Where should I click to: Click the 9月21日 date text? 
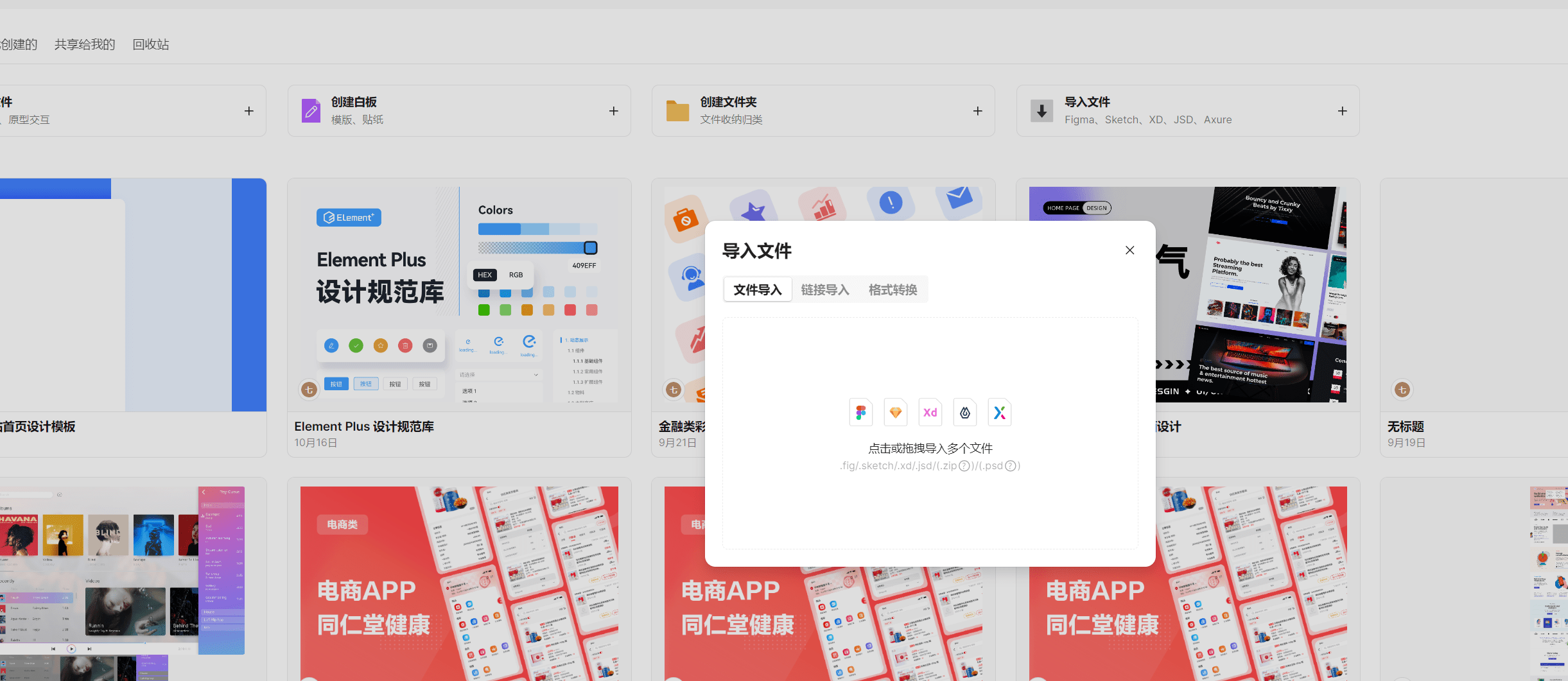[677, 443]
